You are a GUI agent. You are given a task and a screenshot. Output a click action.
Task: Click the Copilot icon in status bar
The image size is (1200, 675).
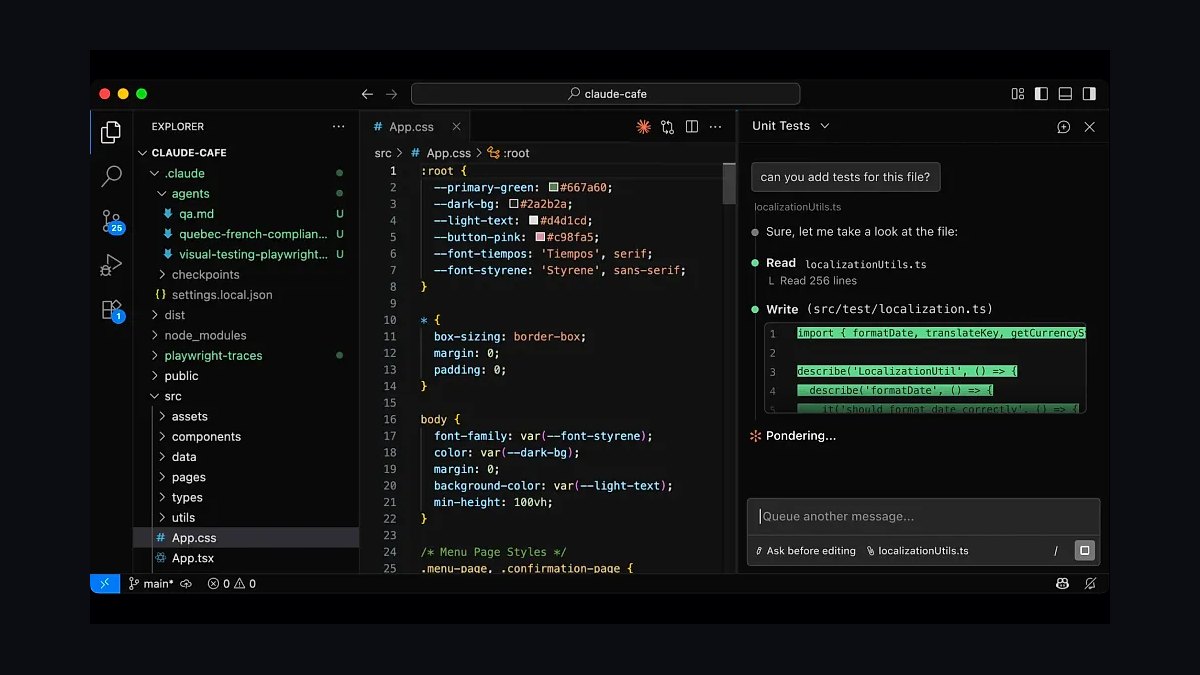pyautogui.click(x=1063, y=584)
